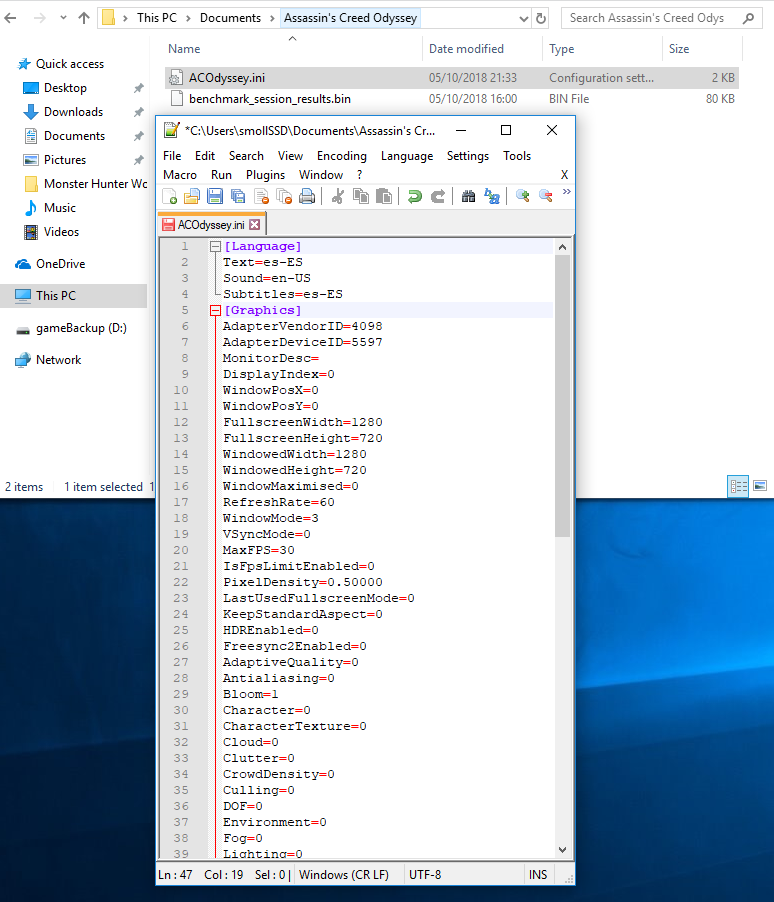Refresh the Explorer folder view
774x902 pixels.
point(541,18)
